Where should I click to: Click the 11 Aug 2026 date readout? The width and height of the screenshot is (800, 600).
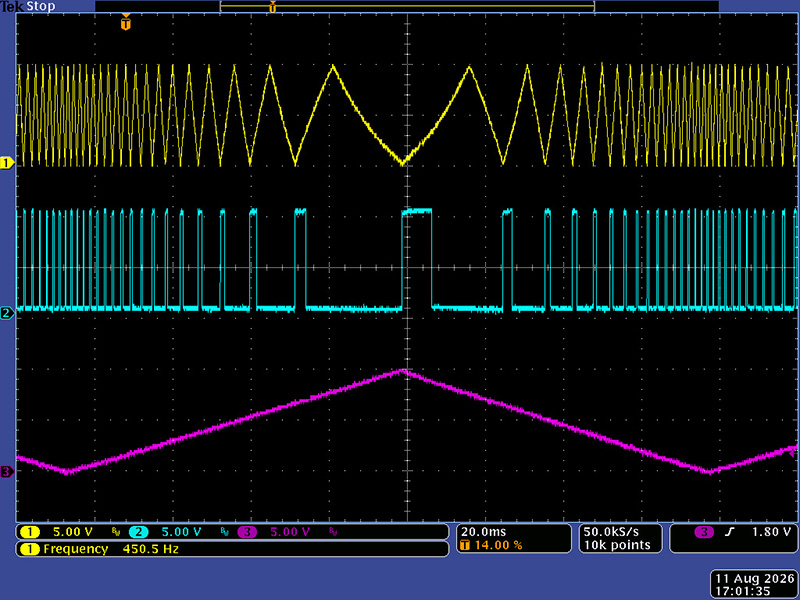tap(755, 579)
